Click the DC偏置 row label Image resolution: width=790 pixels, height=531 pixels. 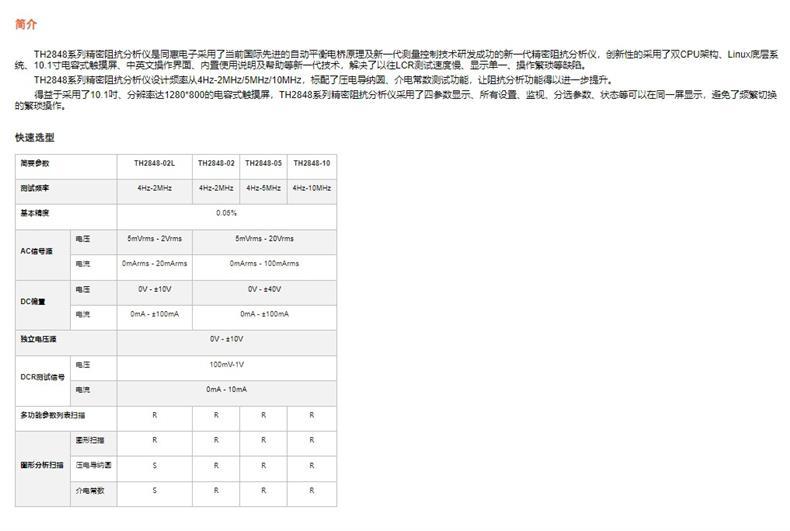tap(33, 301)
